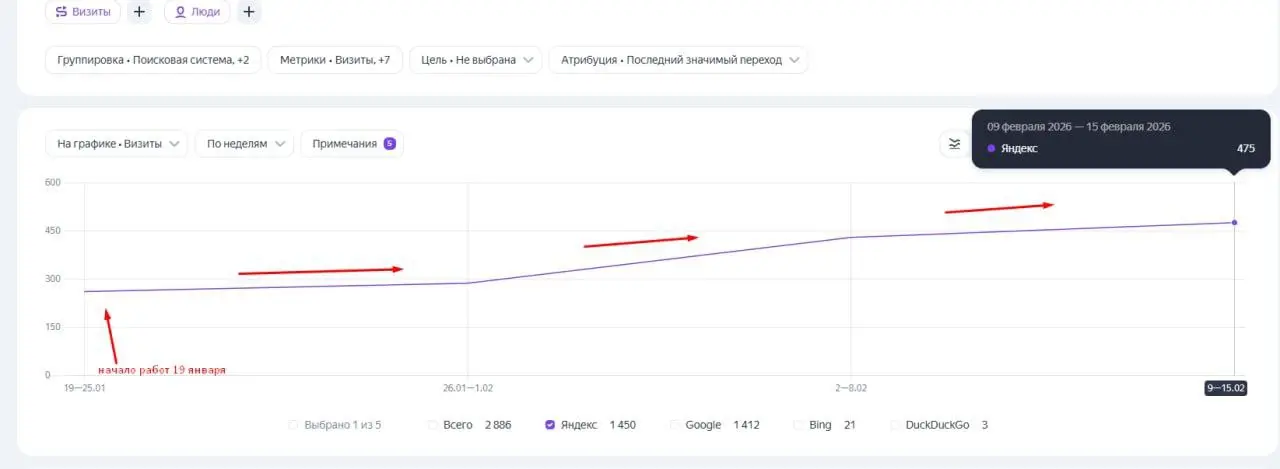1280x469 pixels.
Task: Change the 'По неделям' period dropdown
Action: click(244, 144)
